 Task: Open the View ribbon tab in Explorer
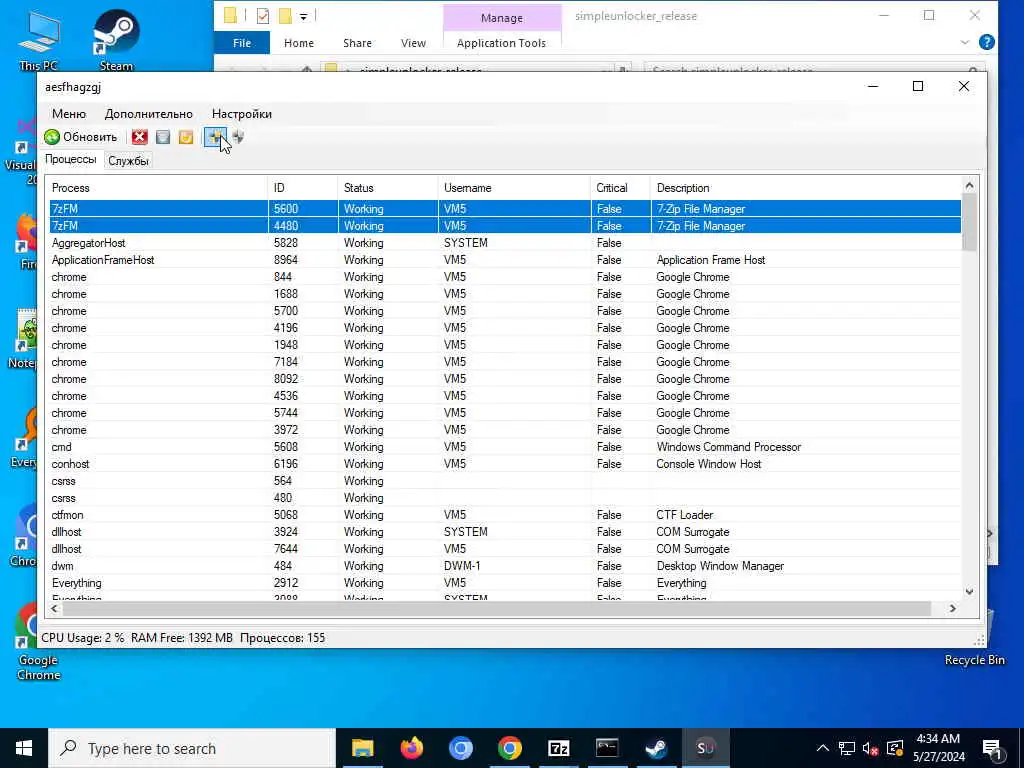click(x=413, y=43)
